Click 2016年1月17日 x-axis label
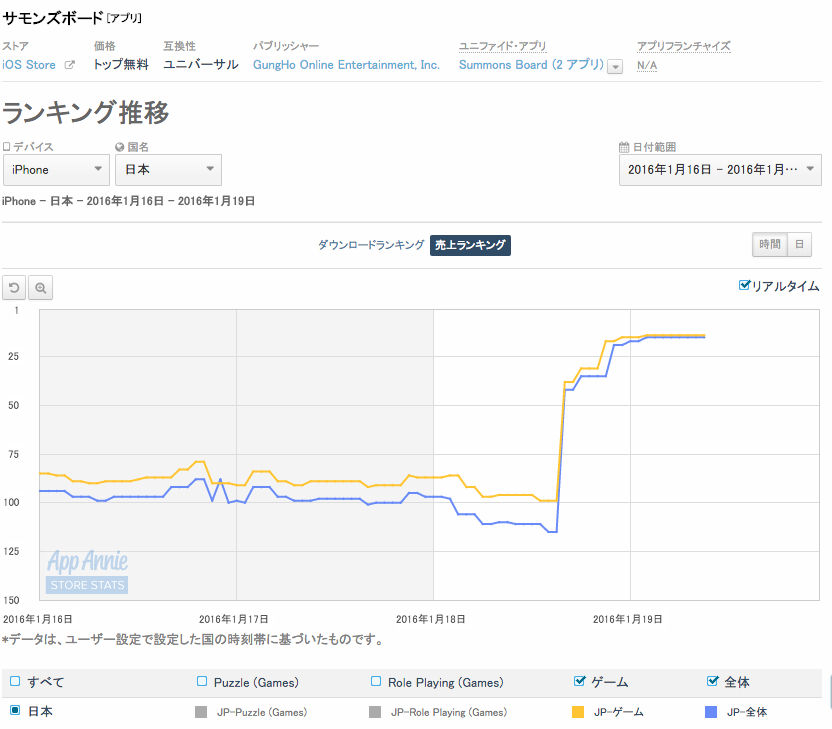The height and width of the screenshot is (729, 832). 233,619
